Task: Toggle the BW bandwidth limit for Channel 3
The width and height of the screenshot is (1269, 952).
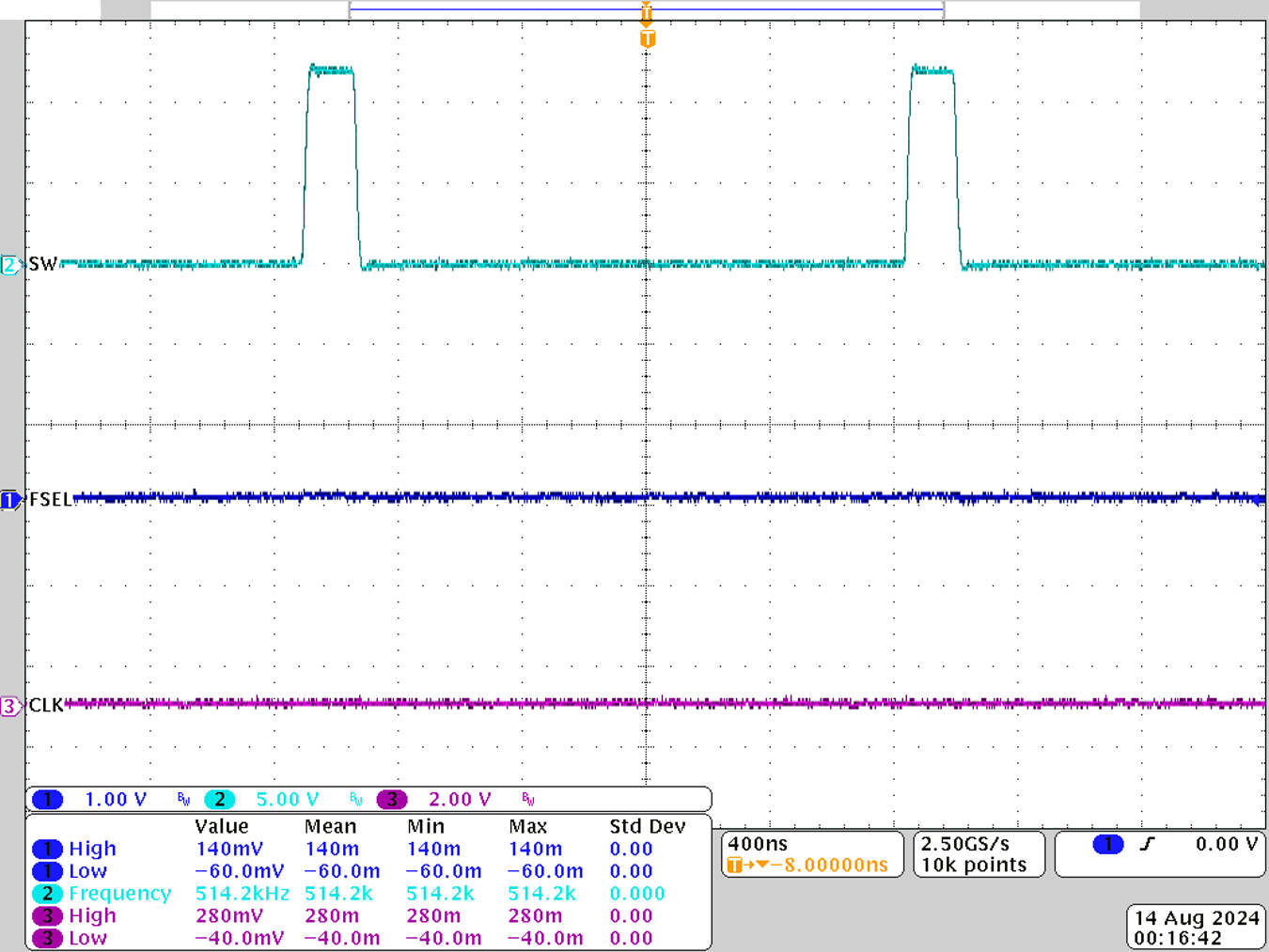Action: (x=527, y=799)
